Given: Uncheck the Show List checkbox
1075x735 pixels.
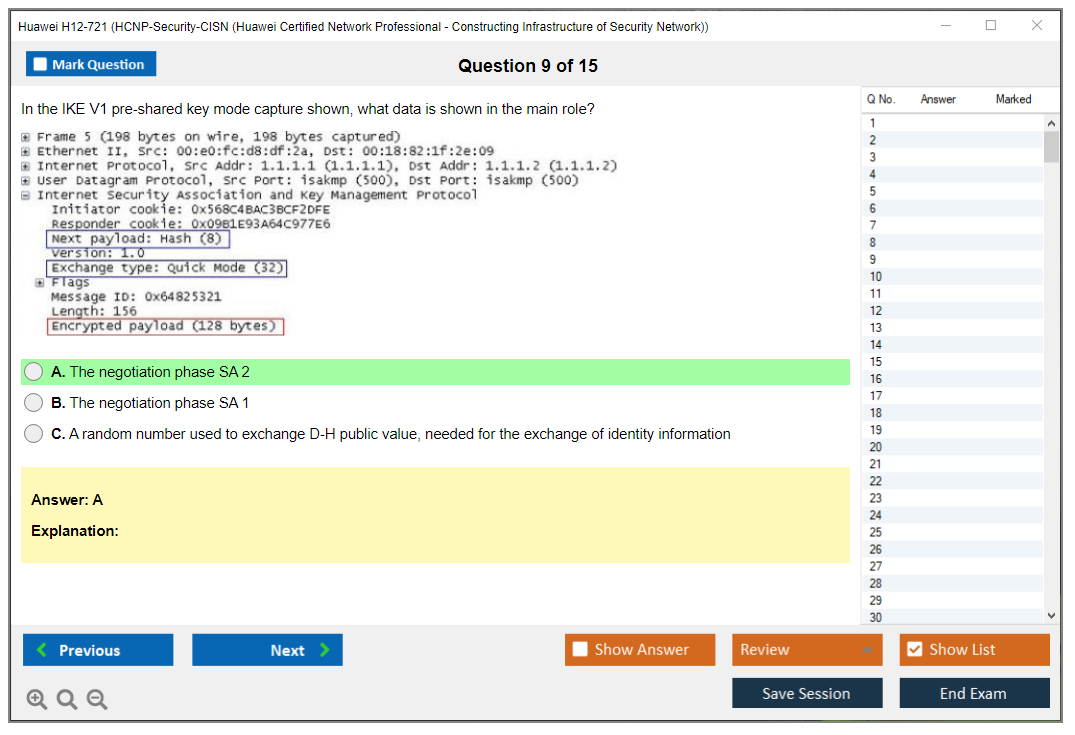Looking at the screenshot, I should (x=914, y=650).
